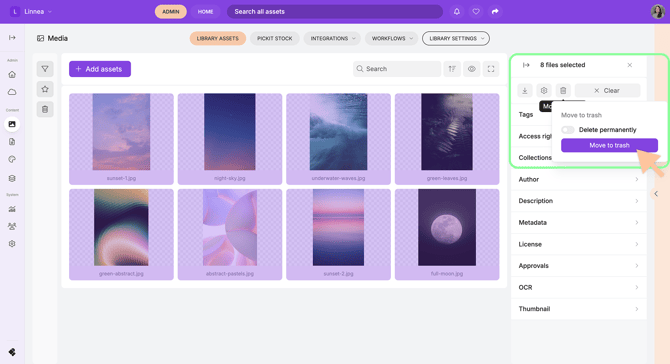Expand the Metadata section

coord(579,223)
